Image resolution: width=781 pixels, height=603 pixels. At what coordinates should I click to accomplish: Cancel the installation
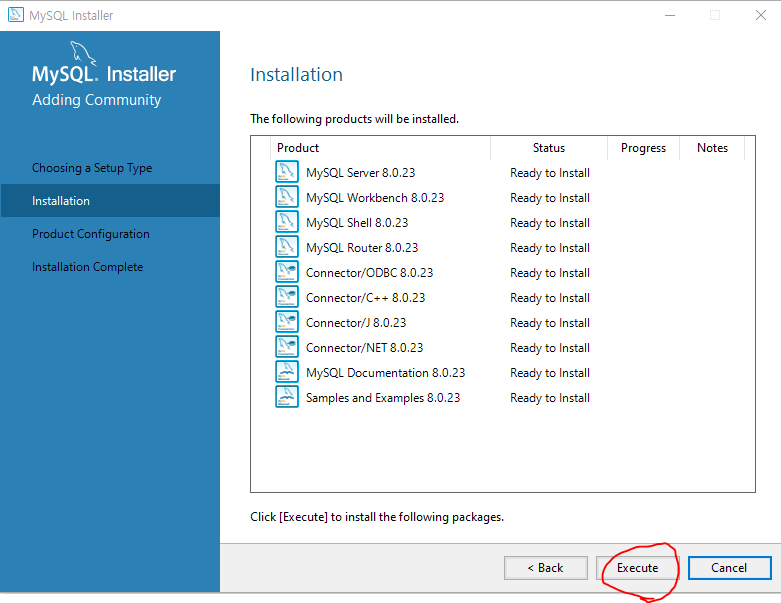click(729, 568)
